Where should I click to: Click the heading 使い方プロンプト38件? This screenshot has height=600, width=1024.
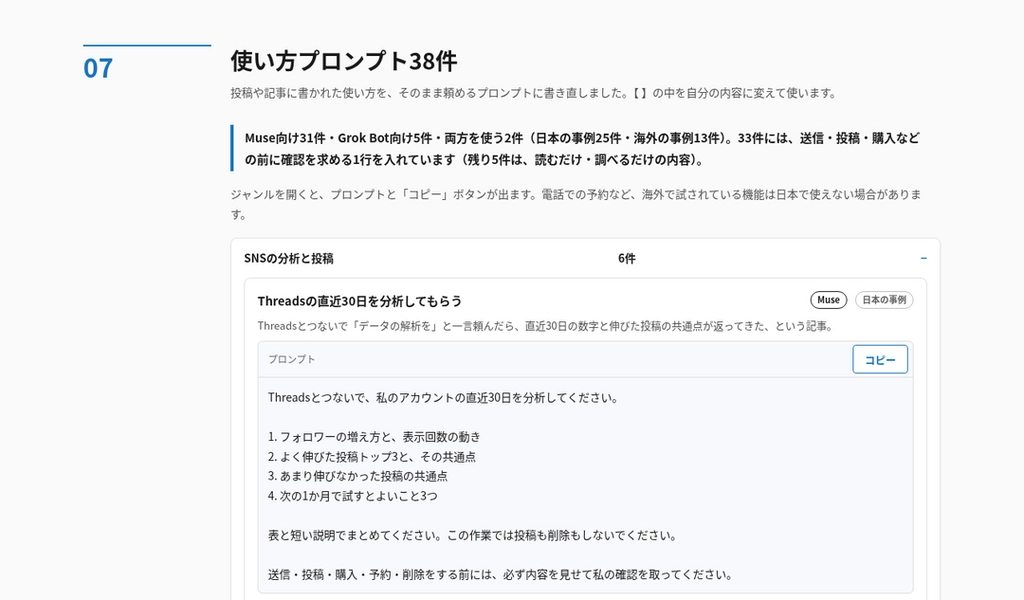(344, 61)
